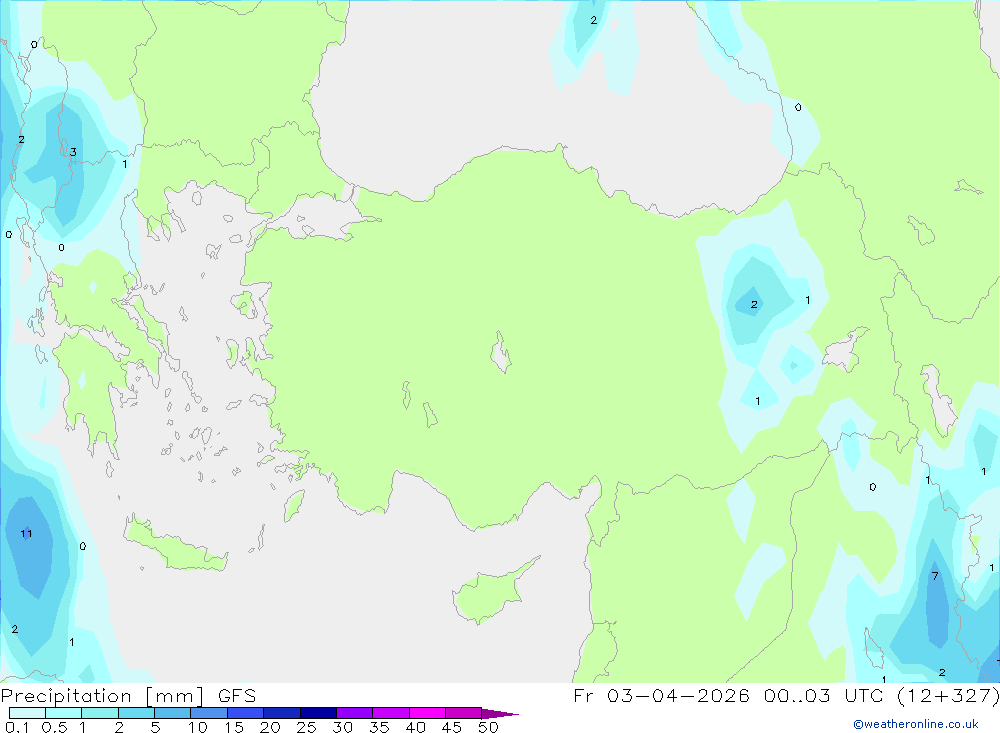This screenshot has width=1000, height=733.
Task: Click the '35' legend scale label
Action: (379, 727)
